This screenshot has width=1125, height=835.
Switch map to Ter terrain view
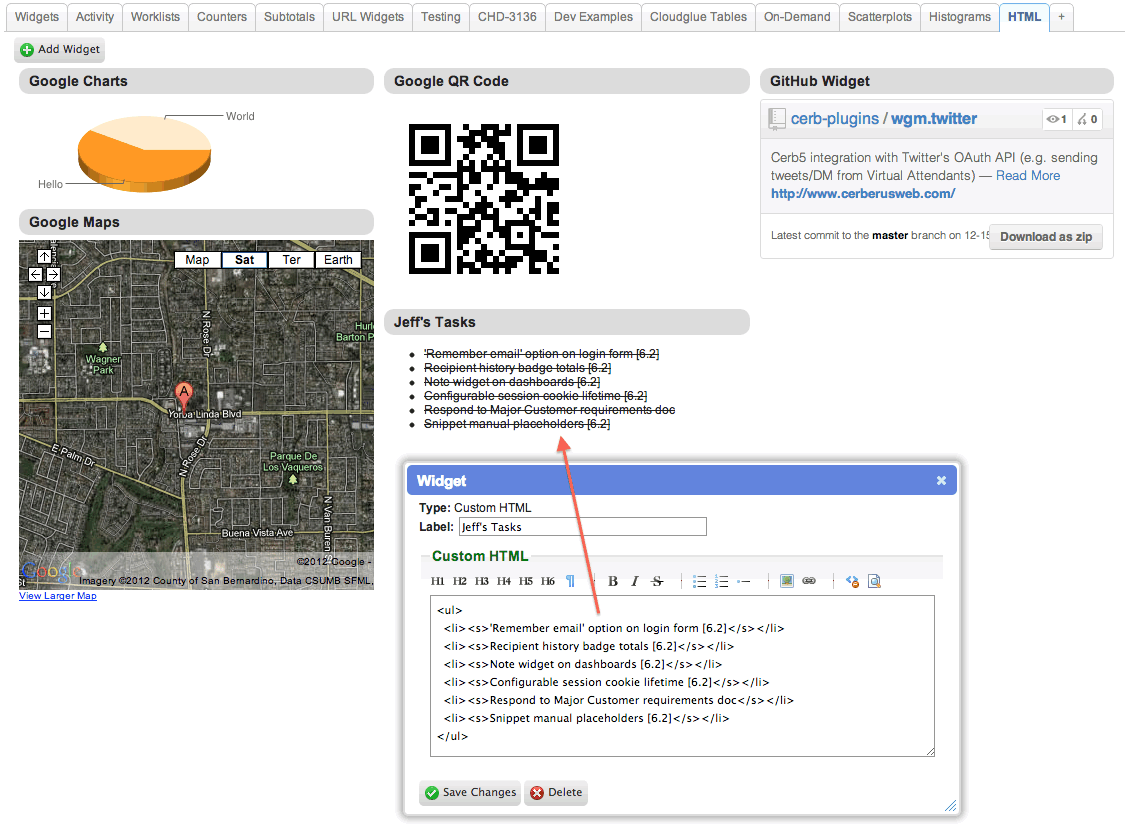[291, 260]
